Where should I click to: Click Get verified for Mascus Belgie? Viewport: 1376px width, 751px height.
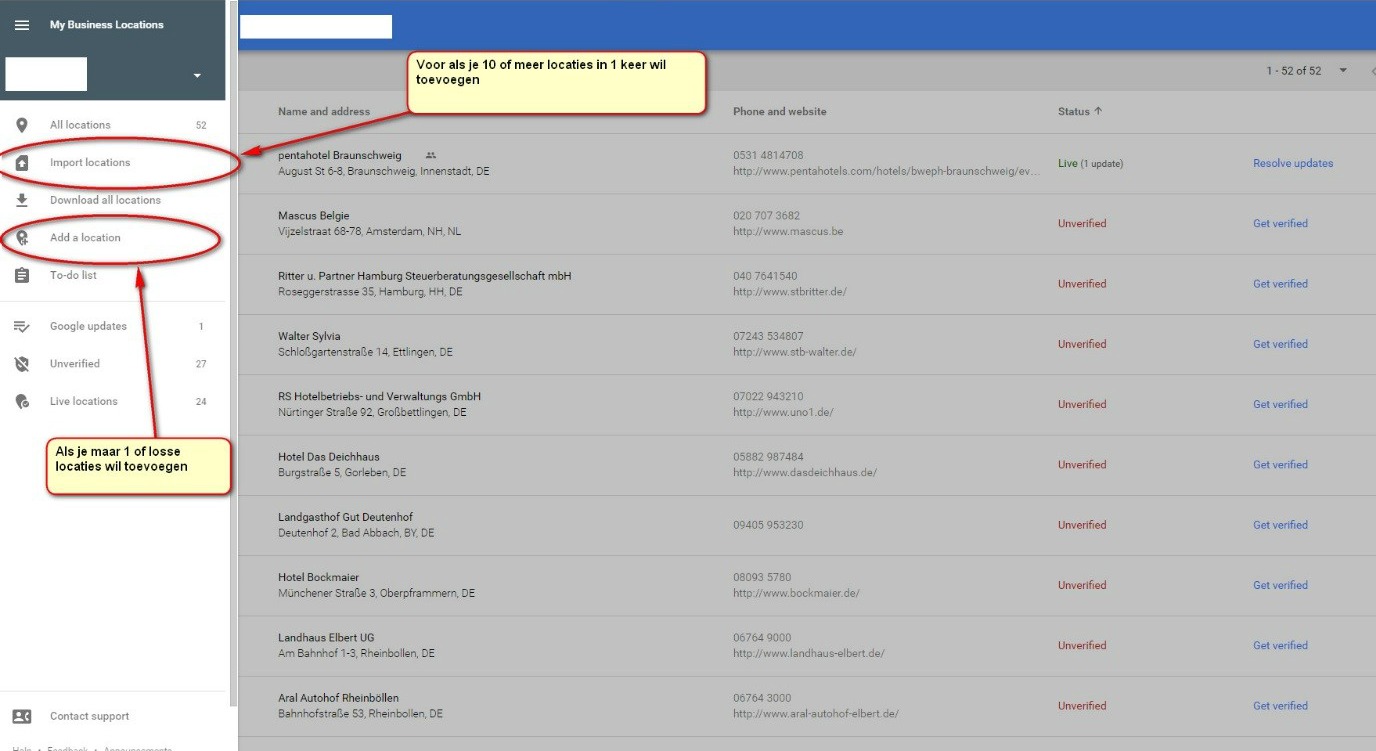pos(1280,224)
